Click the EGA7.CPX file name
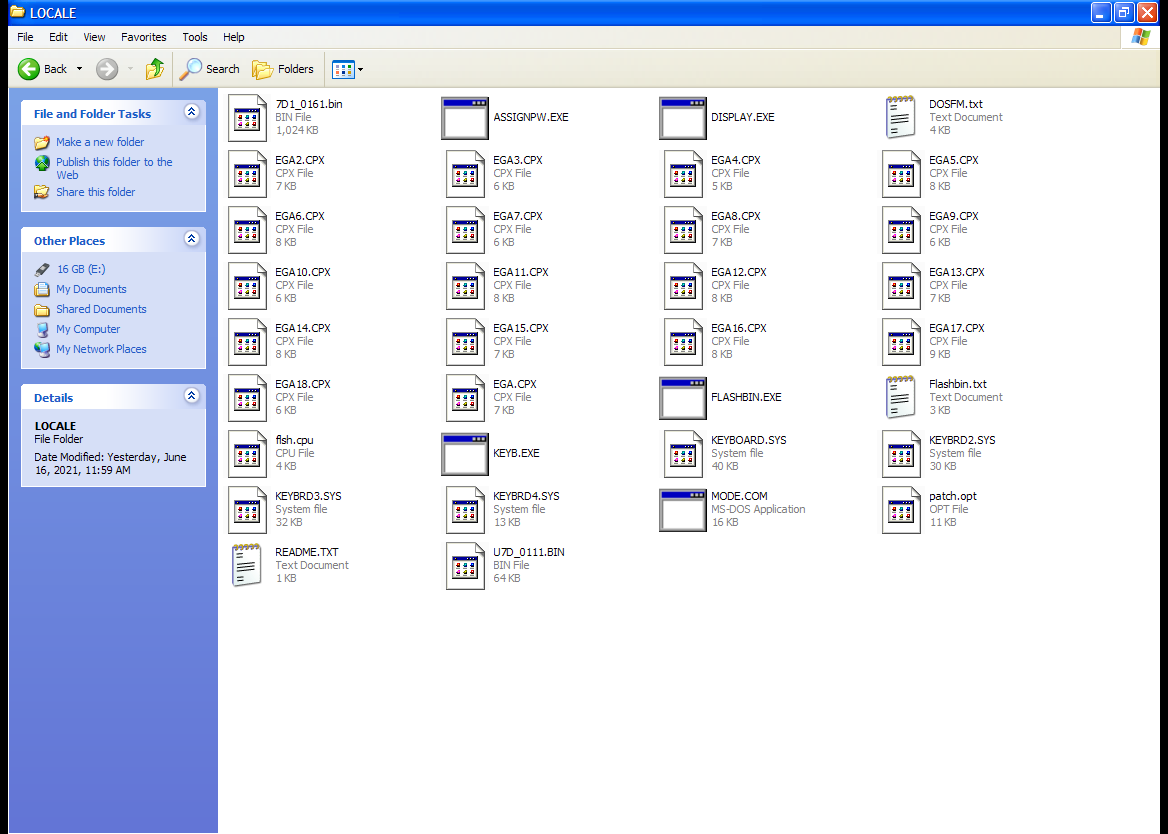This screenshot has width=1168, height=834. pyautogui.click(x=518, y=217)
